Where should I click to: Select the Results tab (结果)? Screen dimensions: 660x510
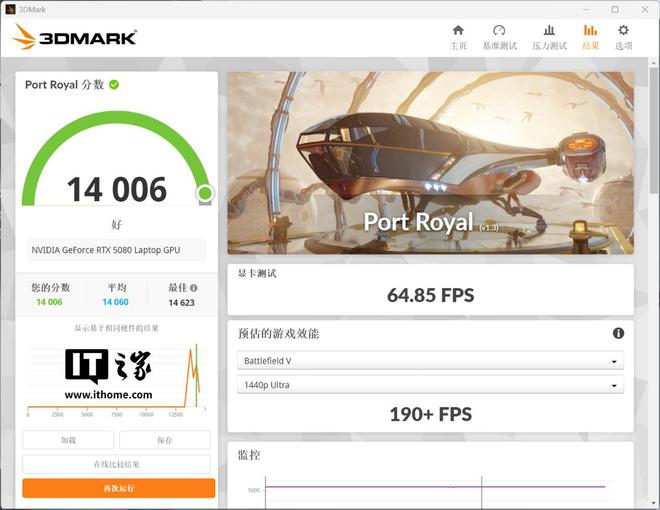[590, 37]
